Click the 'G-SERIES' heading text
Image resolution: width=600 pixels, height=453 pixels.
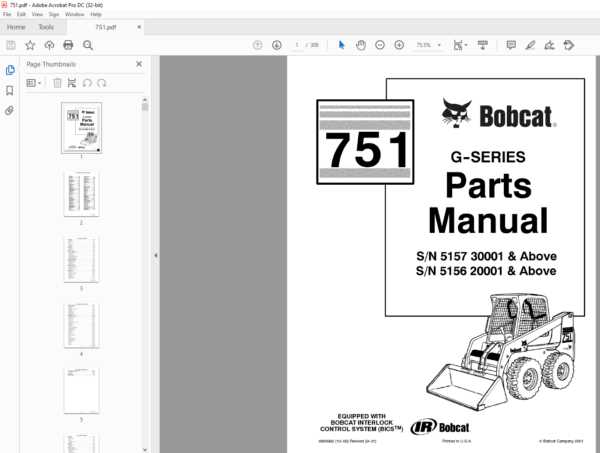point(488,157)
